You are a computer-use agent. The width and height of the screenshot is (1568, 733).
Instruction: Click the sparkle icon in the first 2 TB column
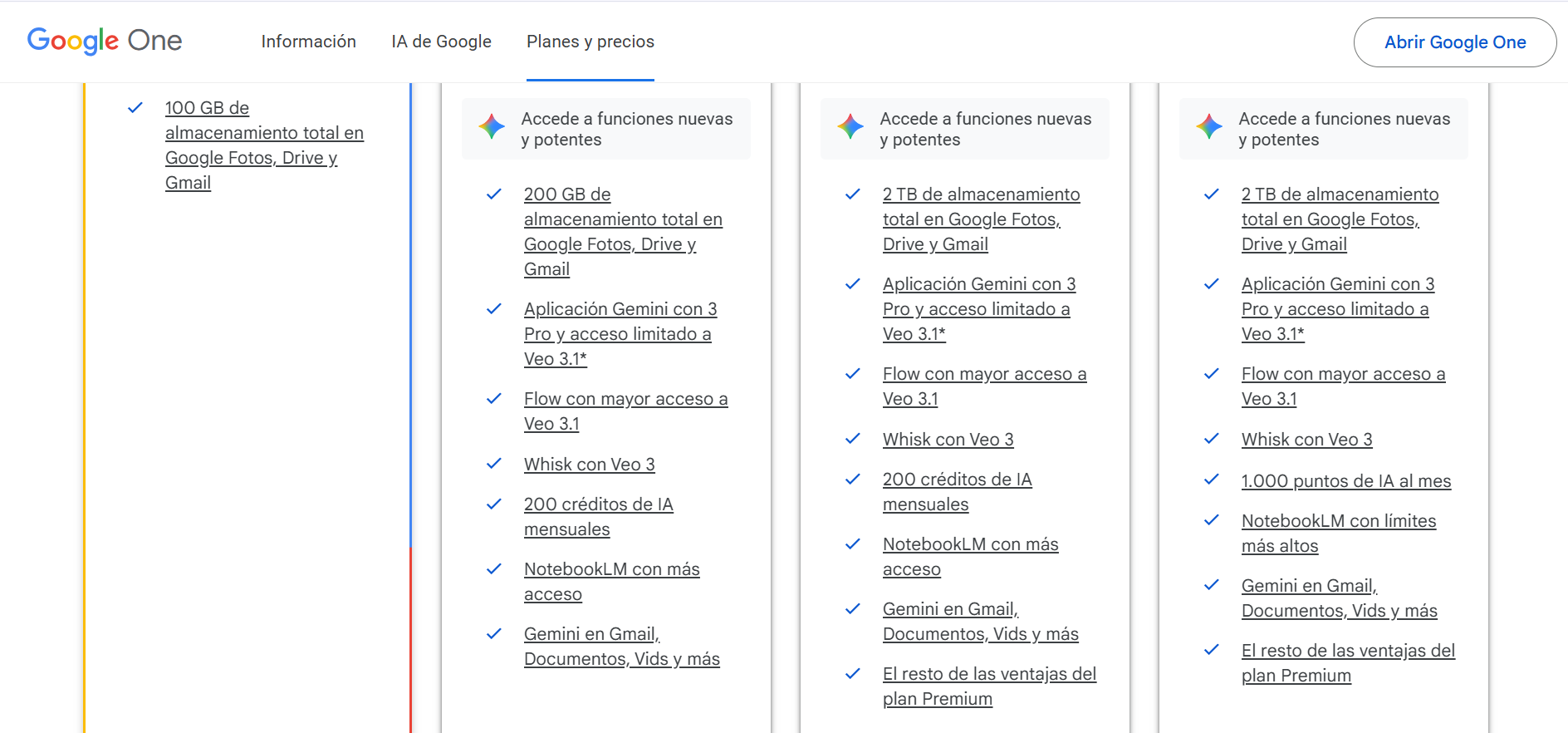coord(850,127)
